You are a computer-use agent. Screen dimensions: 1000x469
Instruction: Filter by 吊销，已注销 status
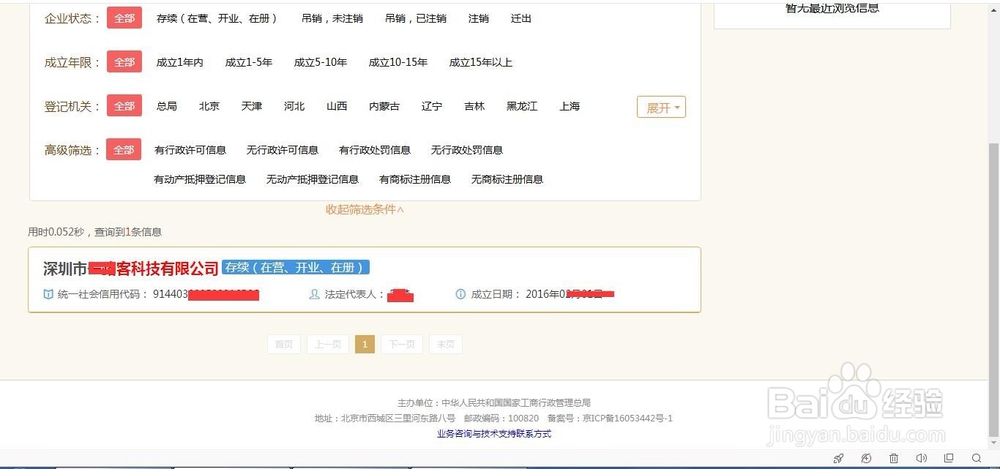[416, 19]
